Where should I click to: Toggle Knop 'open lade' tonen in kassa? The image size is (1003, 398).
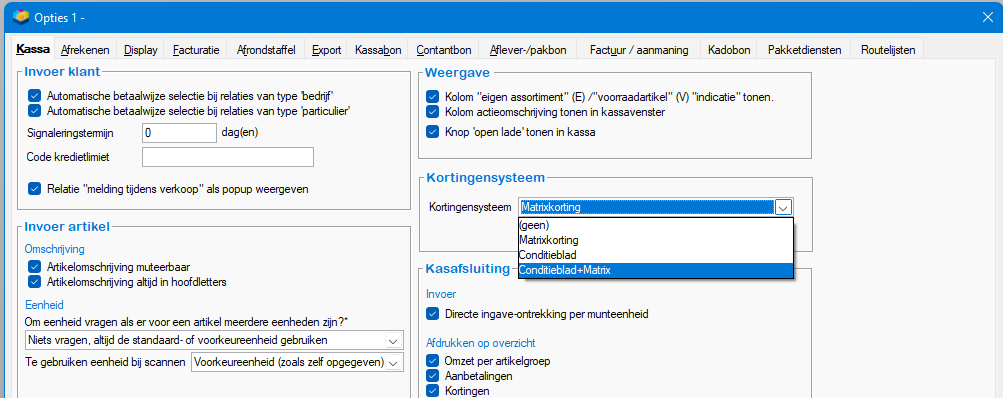tap(432, 132)
